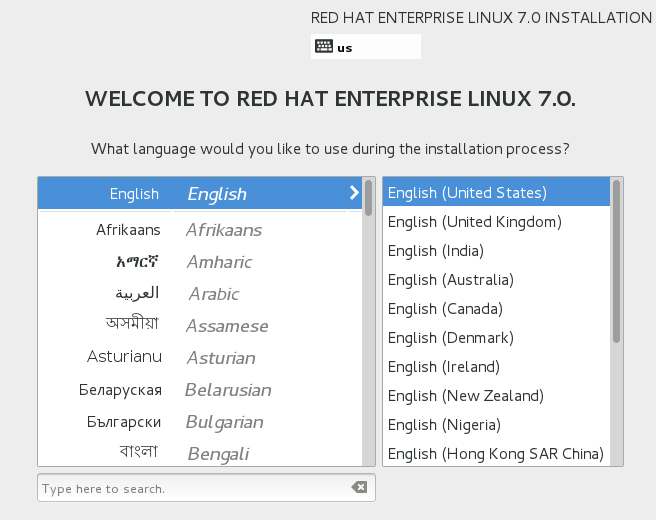656x520 pixels.
Task: Select Assamese language row
Action: [200, 325]
